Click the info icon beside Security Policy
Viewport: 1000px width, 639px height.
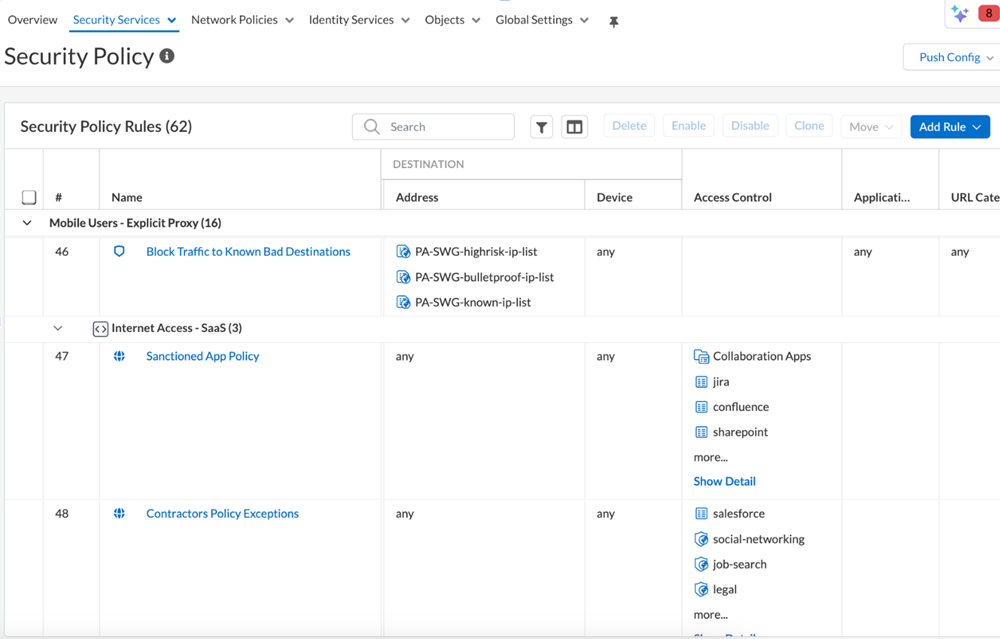click(167, 56)
